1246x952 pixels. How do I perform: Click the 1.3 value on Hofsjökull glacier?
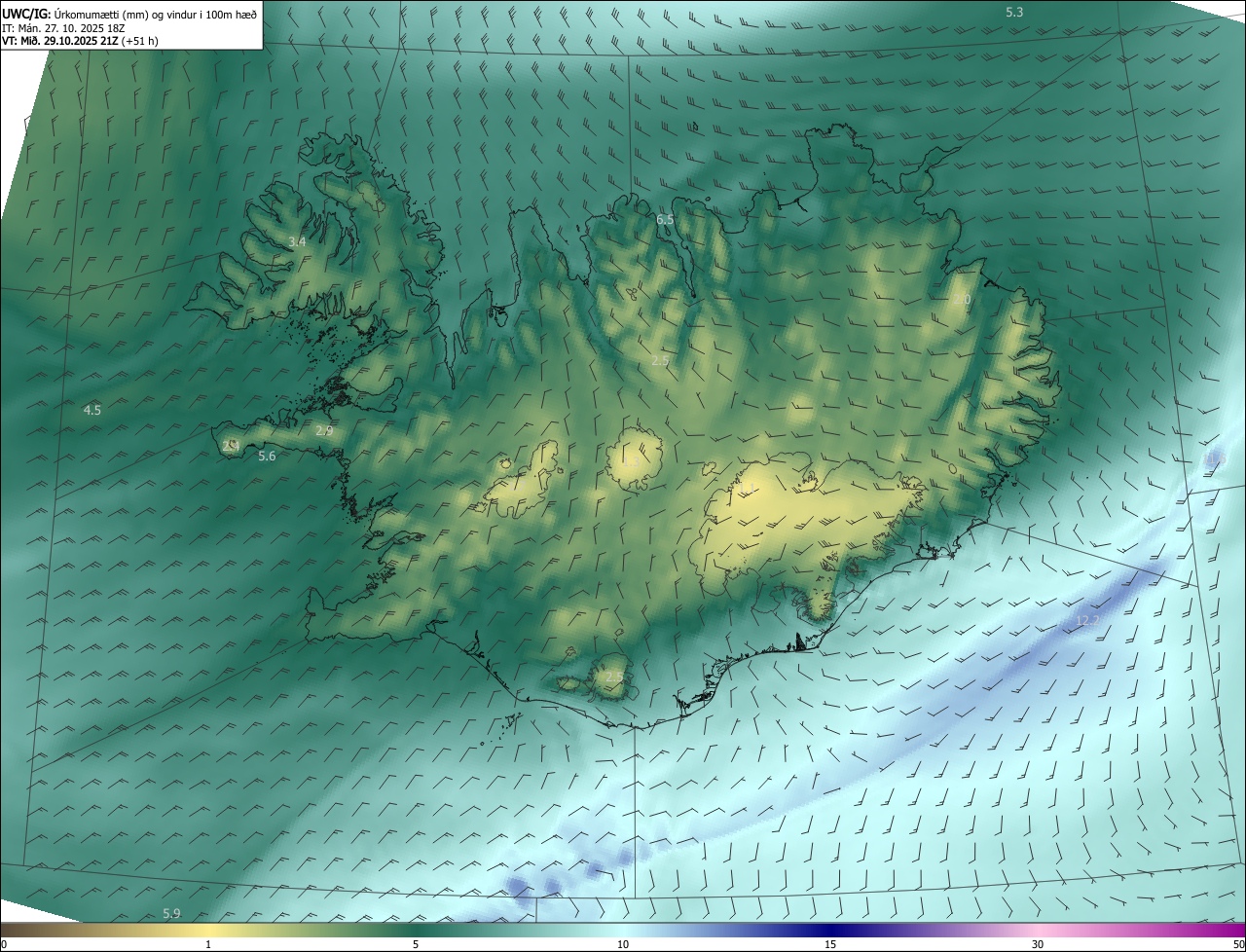(x=632, y=461)
